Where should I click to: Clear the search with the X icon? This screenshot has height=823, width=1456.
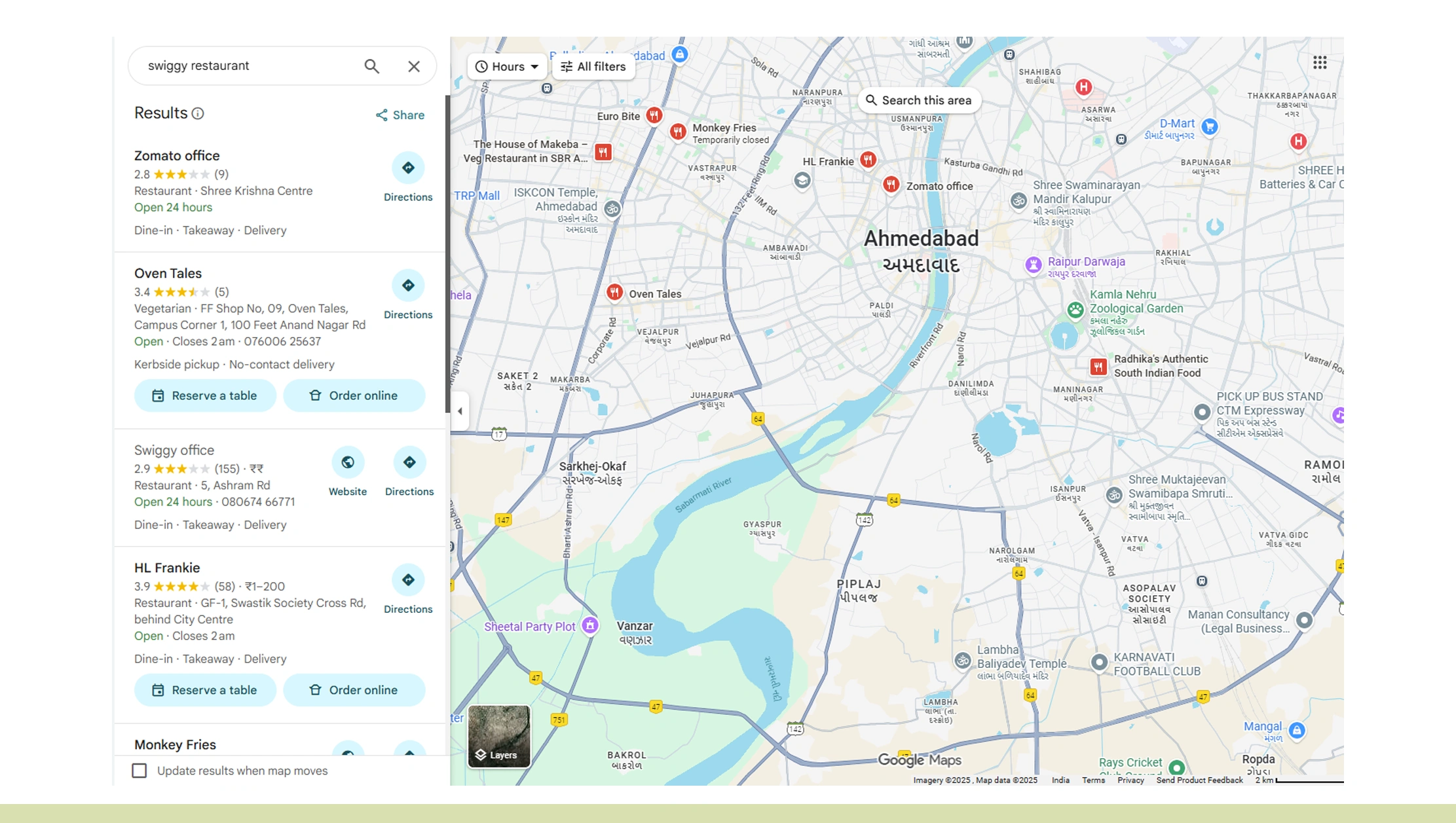pos(414,66)
